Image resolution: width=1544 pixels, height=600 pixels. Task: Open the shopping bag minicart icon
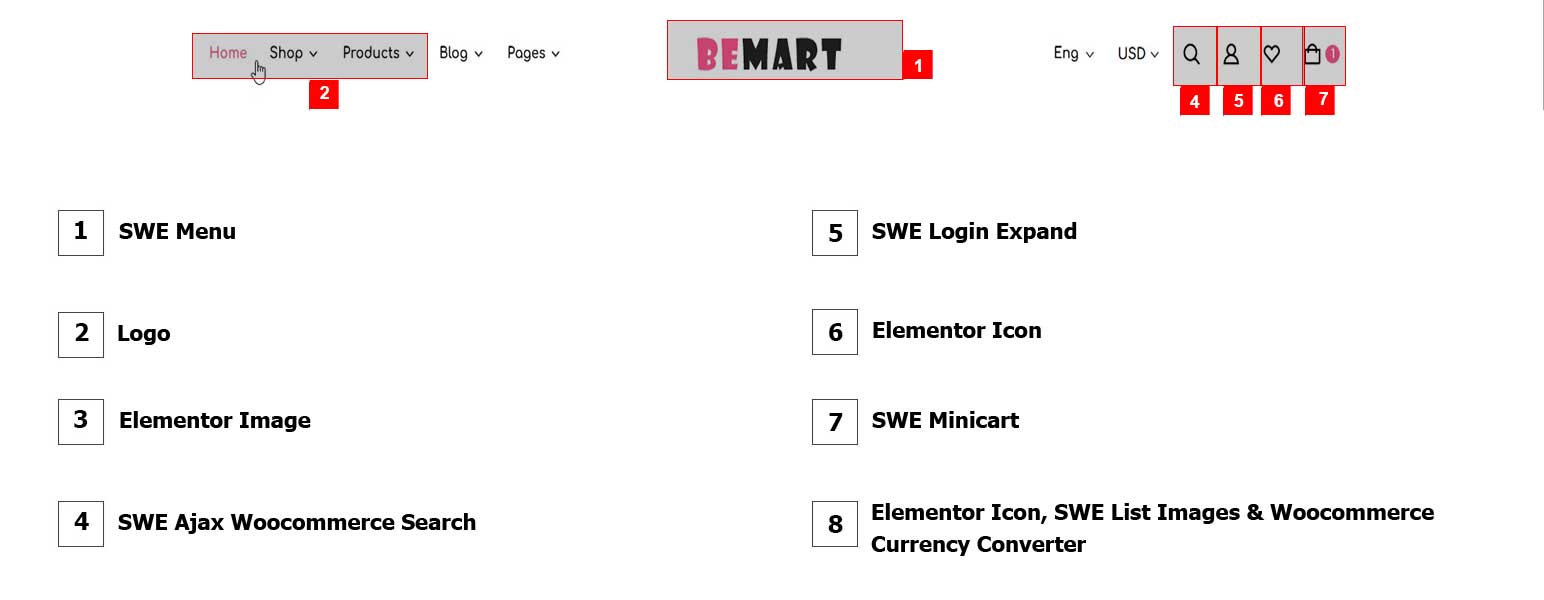pos(1312,54)
